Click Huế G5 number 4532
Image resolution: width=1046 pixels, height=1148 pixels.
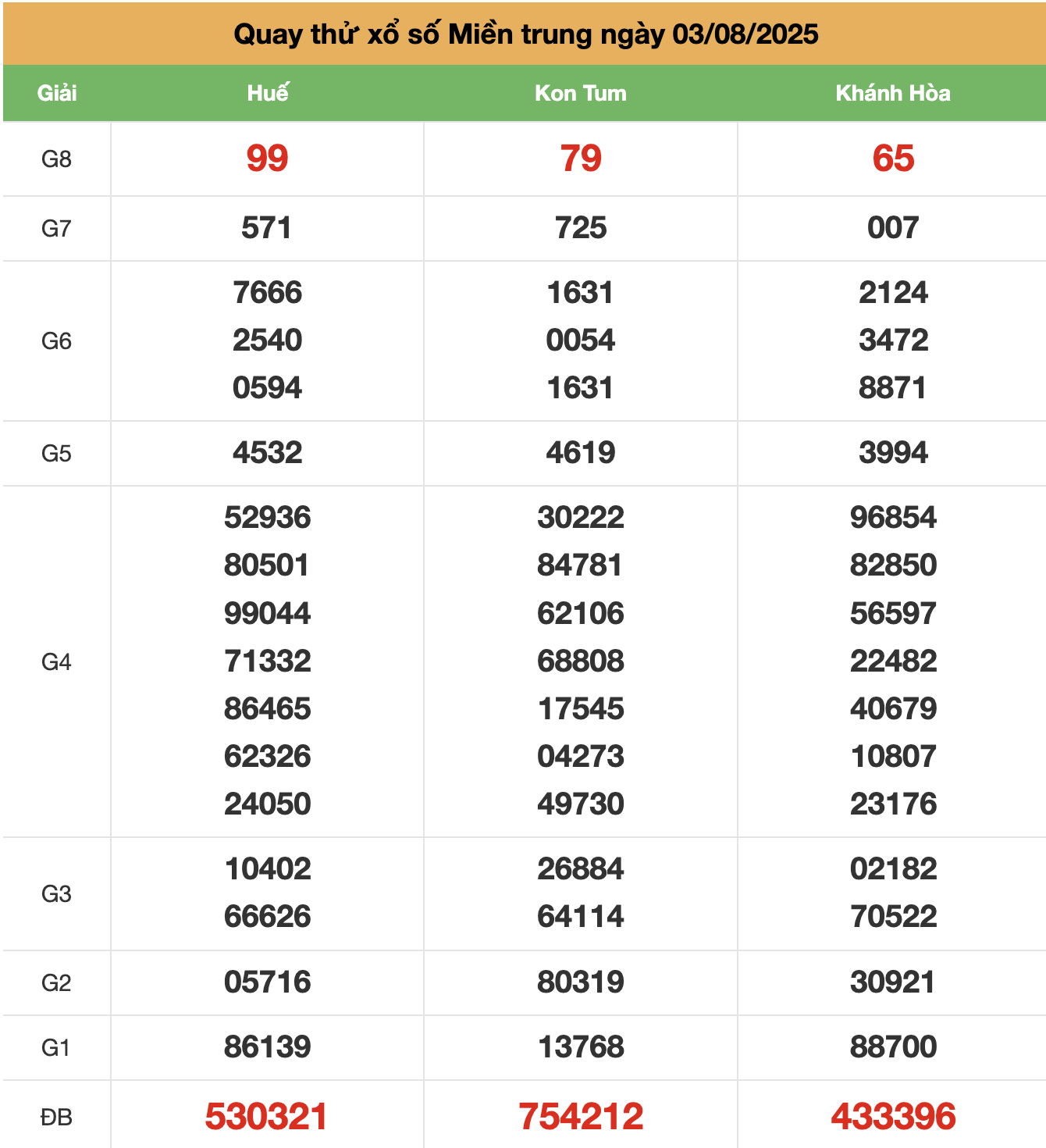(x=267, y=453)
